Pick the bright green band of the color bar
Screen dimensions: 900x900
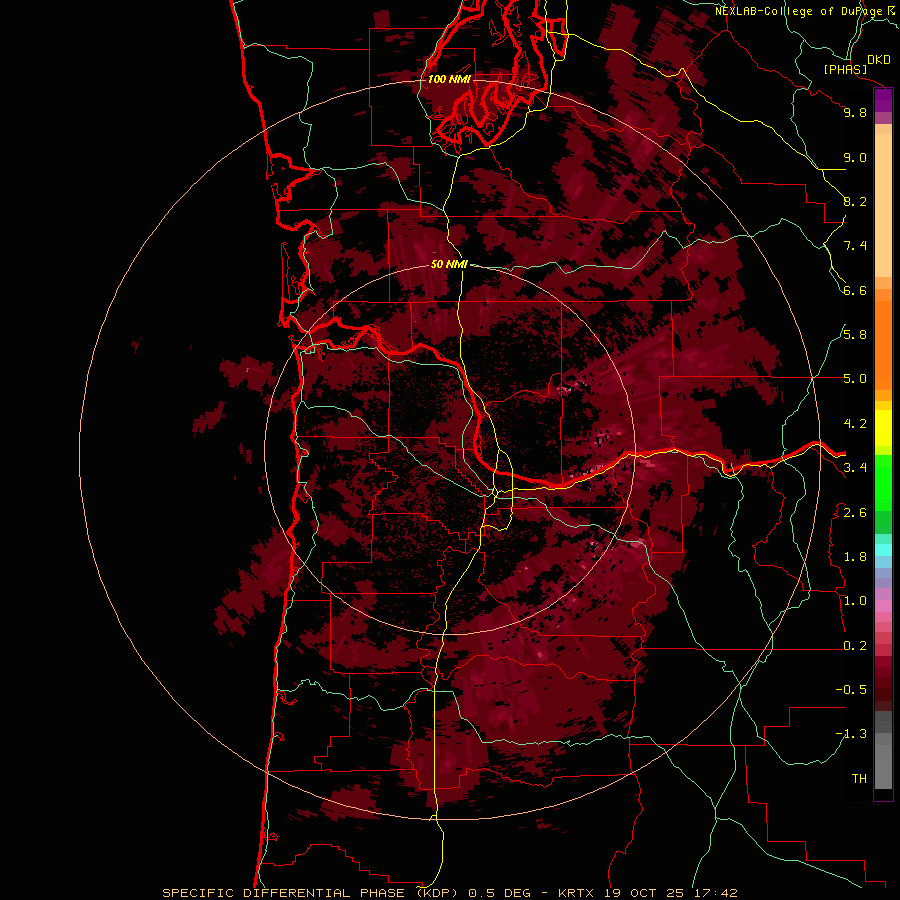[x=883, y=485]
